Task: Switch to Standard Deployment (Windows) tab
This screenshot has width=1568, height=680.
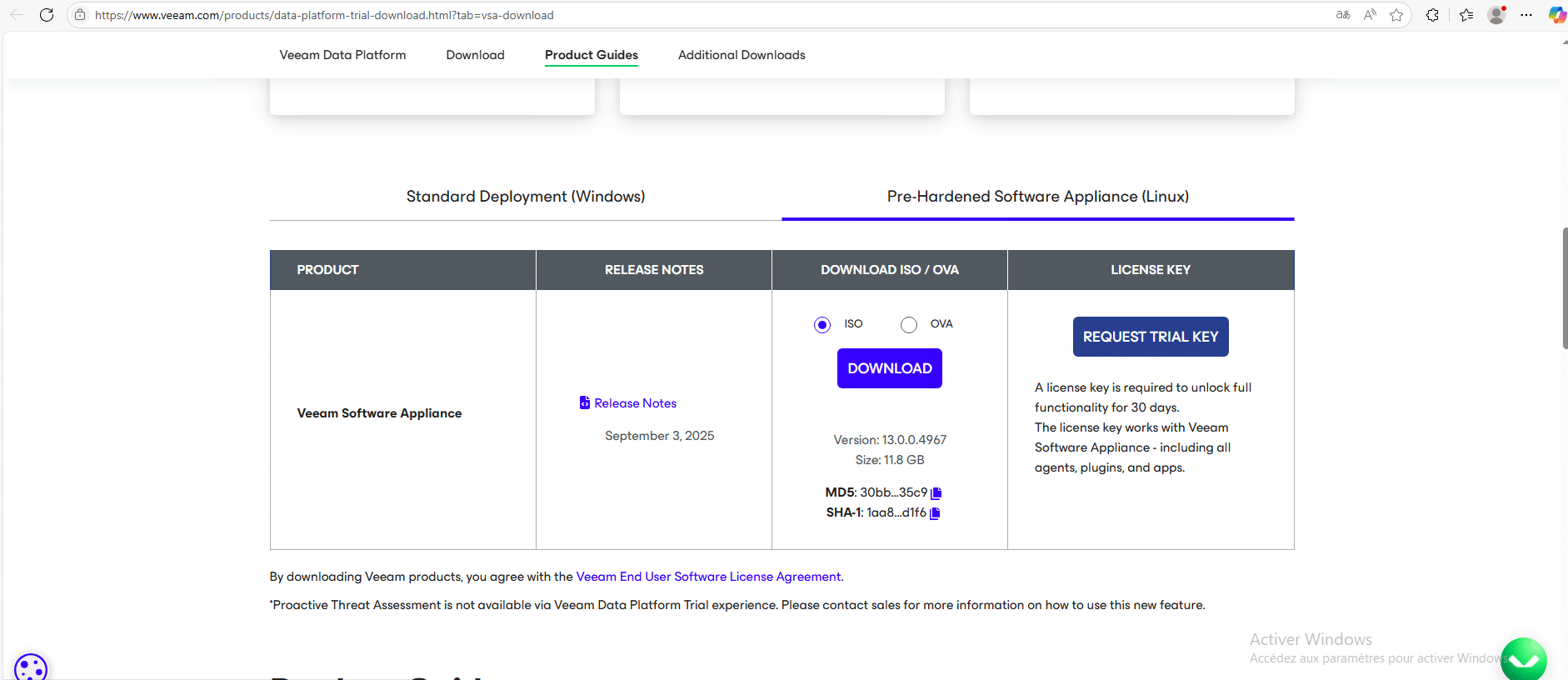Action: click(x=525, y=197)
